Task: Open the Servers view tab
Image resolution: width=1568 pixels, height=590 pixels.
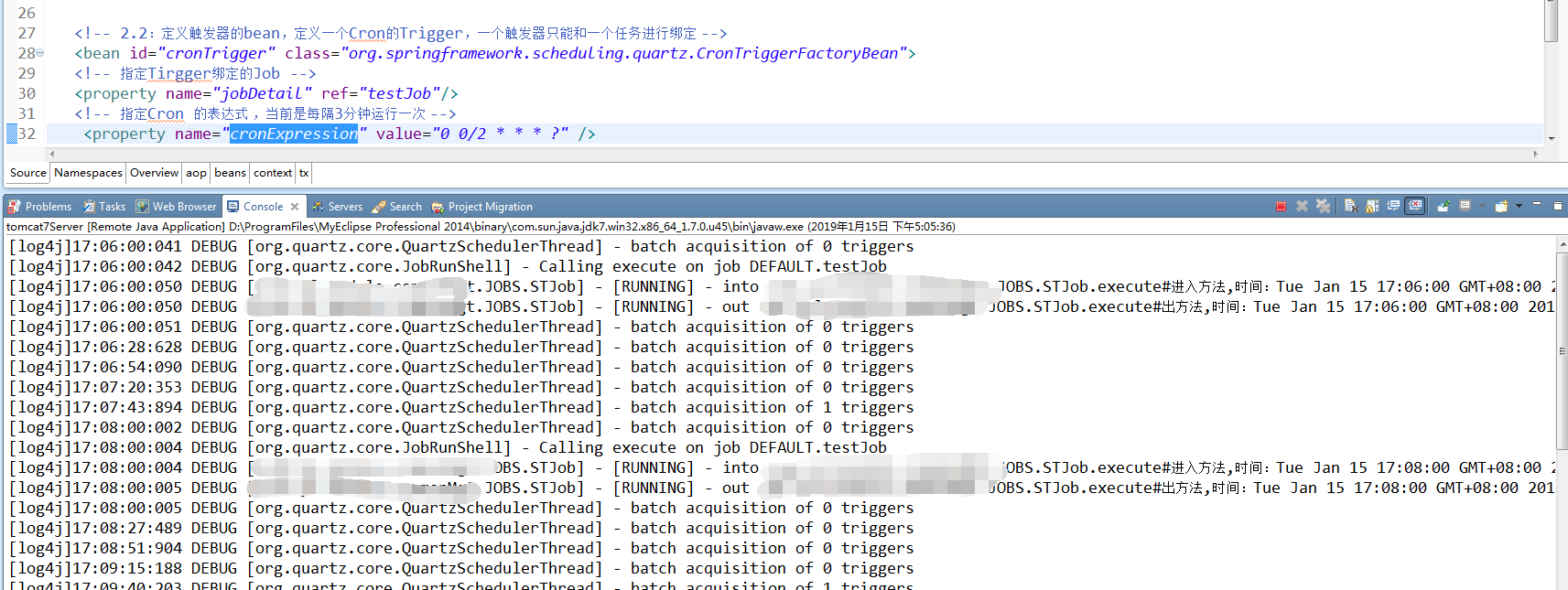Action: 337,207
